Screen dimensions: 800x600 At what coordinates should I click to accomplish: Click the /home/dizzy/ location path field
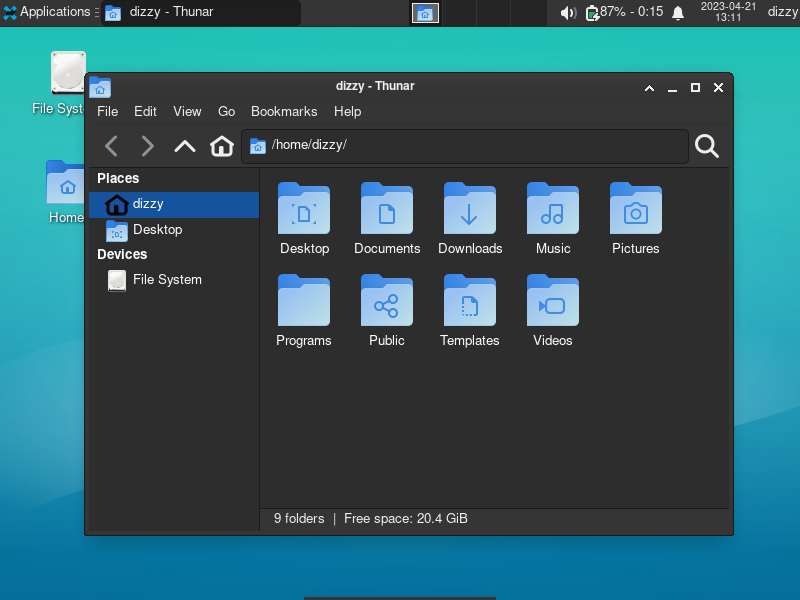(x=465, y=146)
